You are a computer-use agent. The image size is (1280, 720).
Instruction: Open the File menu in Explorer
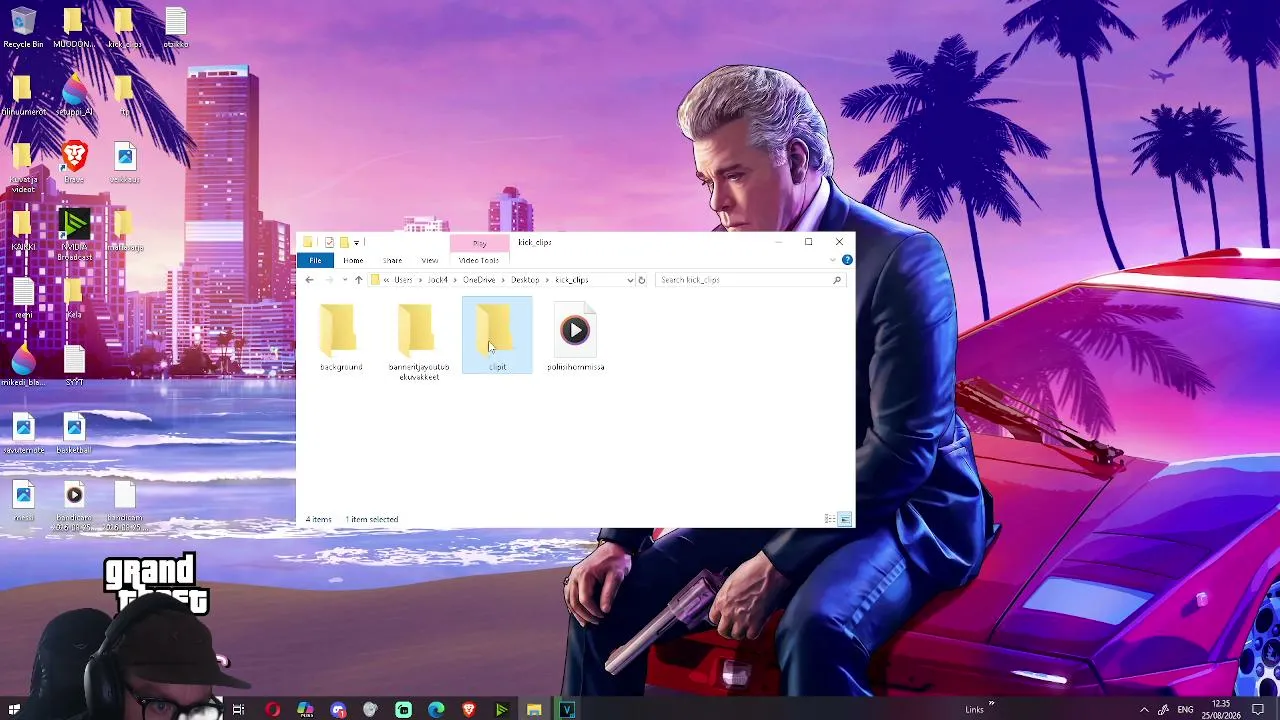coord(315,260)
